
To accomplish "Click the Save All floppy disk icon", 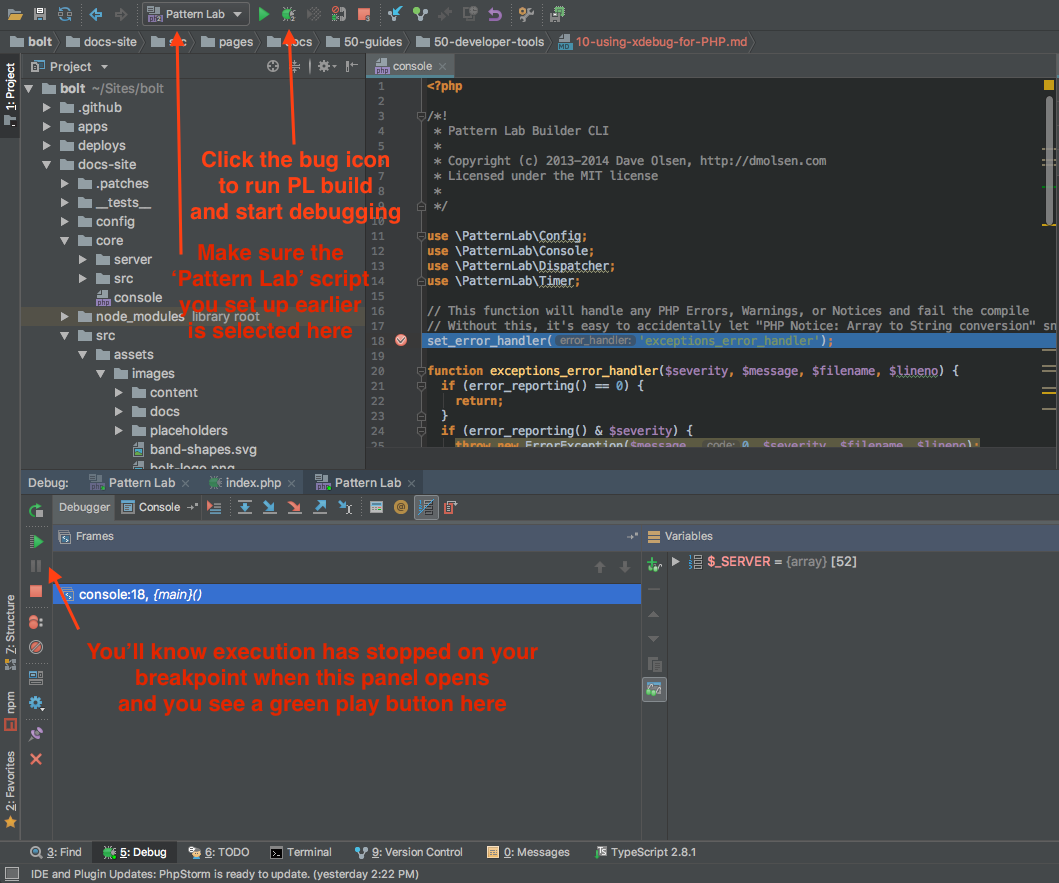I will click(x=40, y=14).
